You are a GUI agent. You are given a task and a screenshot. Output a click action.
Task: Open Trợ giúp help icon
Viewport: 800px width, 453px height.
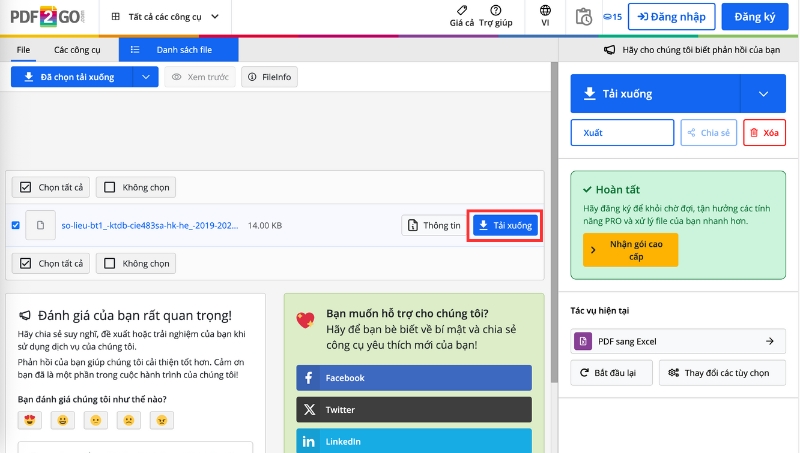495,11
